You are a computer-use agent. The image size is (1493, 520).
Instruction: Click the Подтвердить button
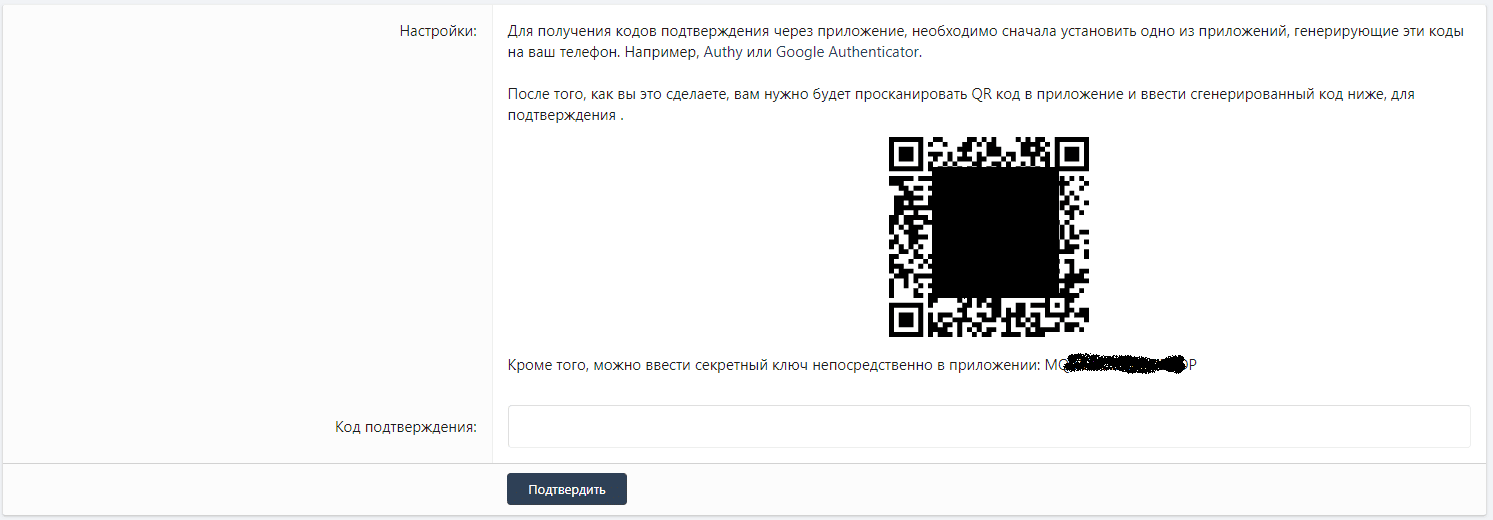tap(567, 489)
